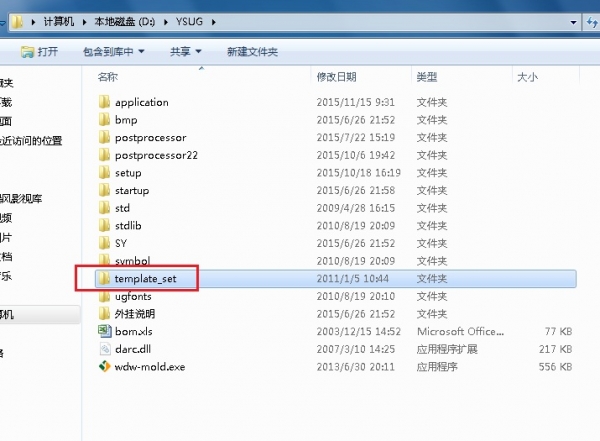Select the wdw-mold.exe application icon
This screenshot has height=441, width=600.
(x=104, y=366)
